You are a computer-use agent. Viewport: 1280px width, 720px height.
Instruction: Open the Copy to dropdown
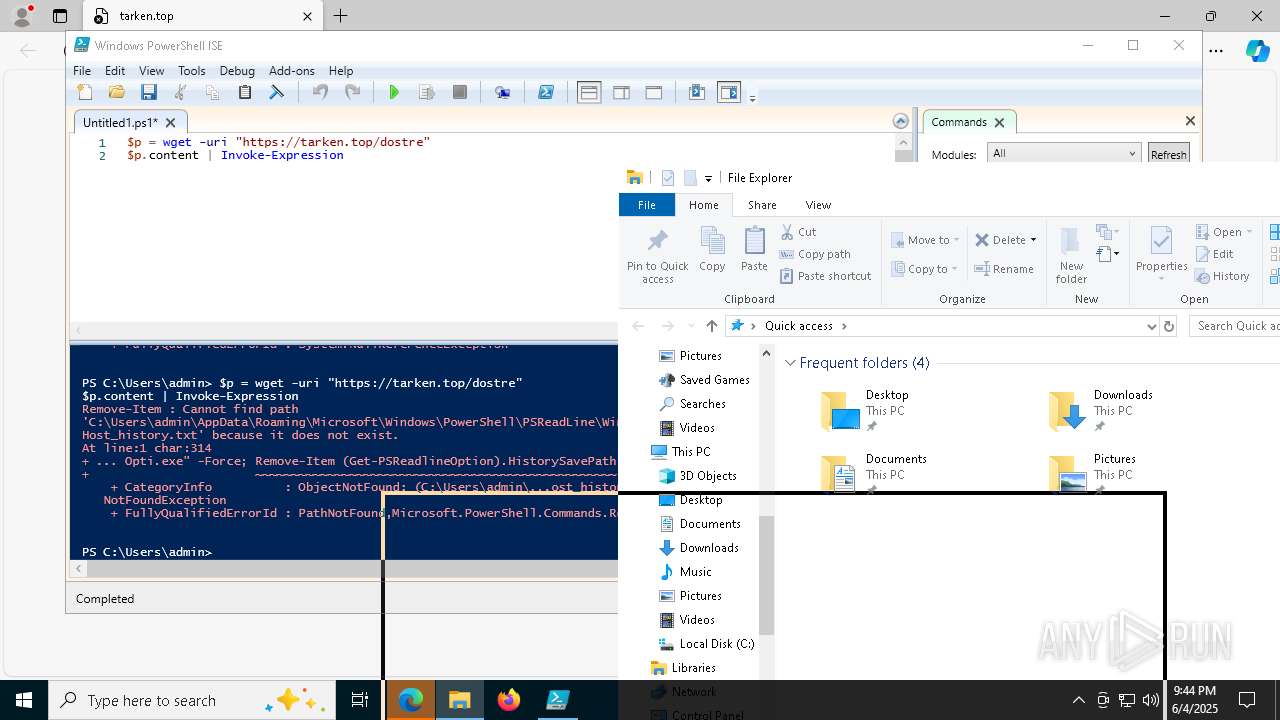924,269
